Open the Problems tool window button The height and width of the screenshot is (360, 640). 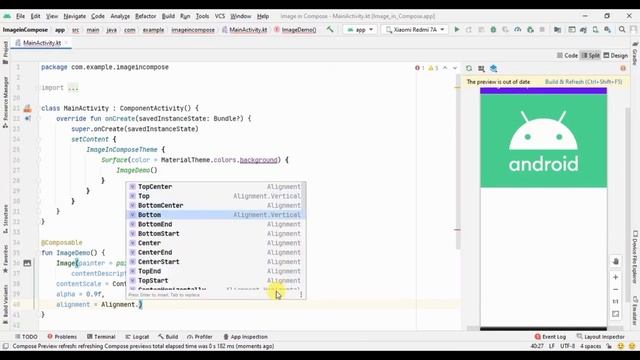tap(62, 337)
